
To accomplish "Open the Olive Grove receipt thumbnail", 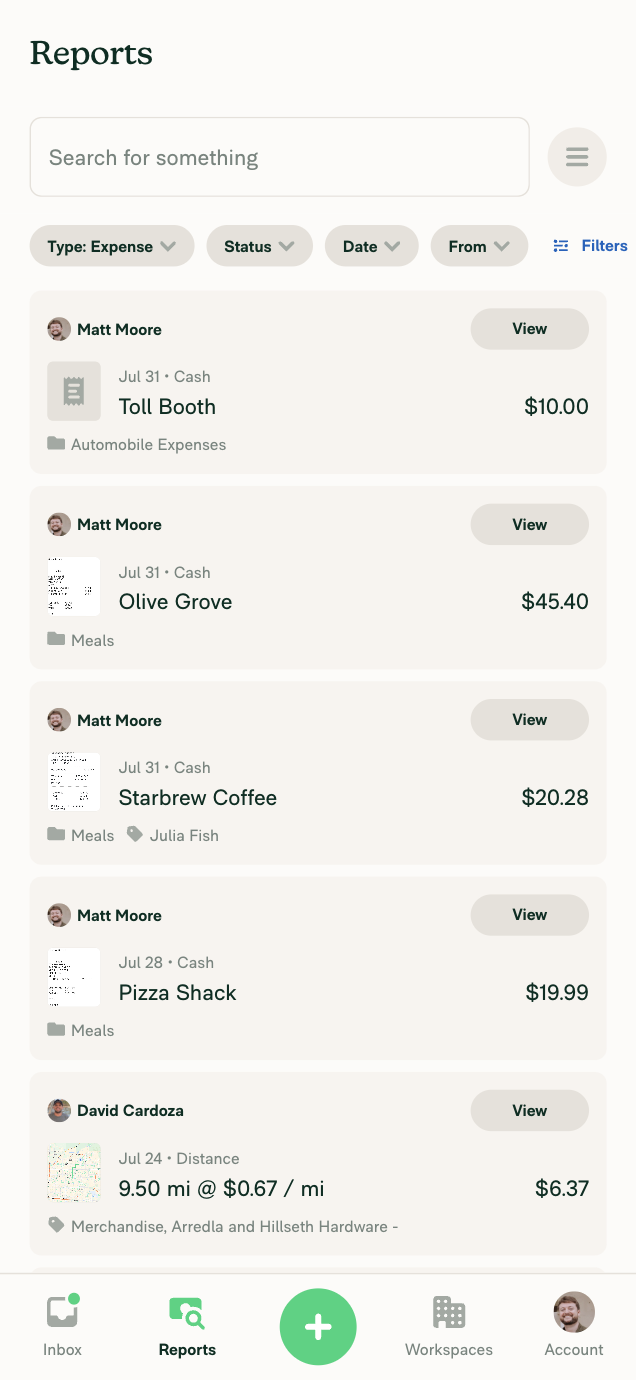I will point(74,586).
